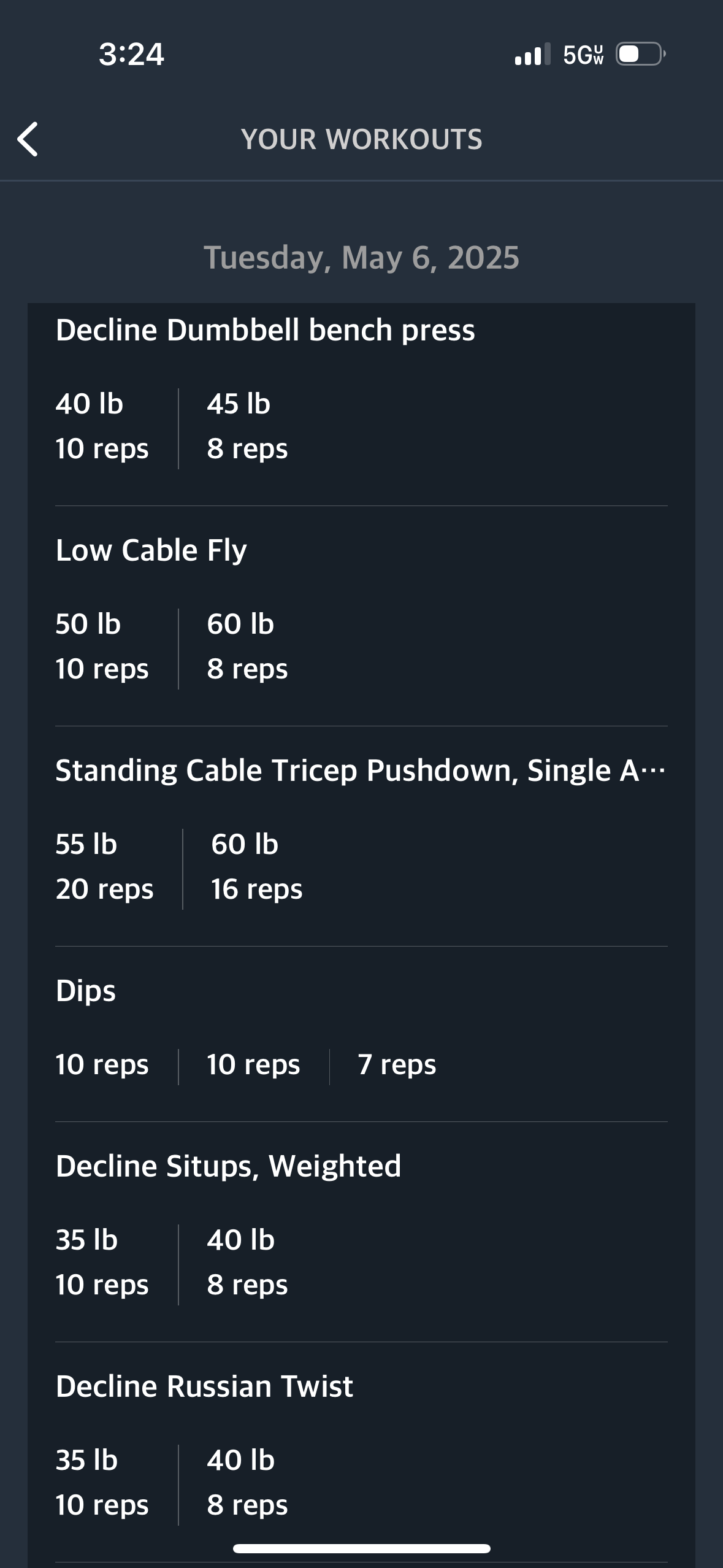Tap the cellular signal strength icon
Image resolution: width=723 pixels, height=1568 pixels.
click(532, 54)
